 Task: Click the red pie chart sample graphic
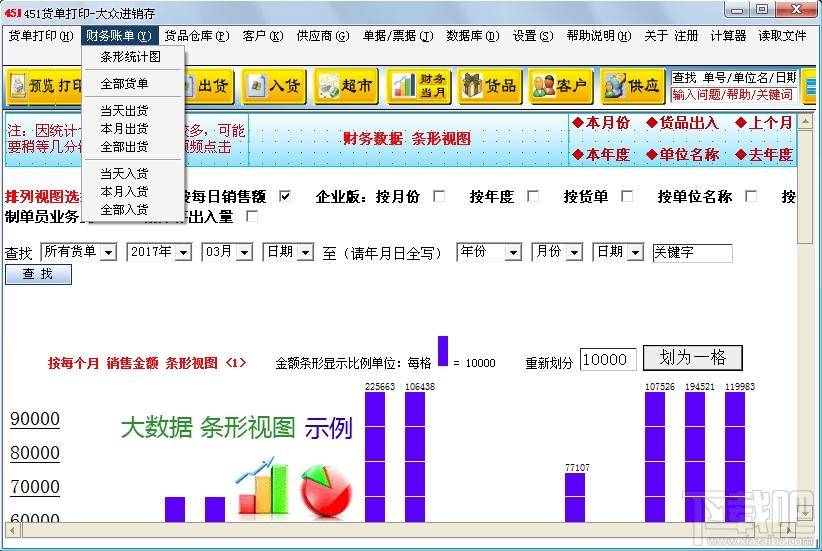point(326,491)
